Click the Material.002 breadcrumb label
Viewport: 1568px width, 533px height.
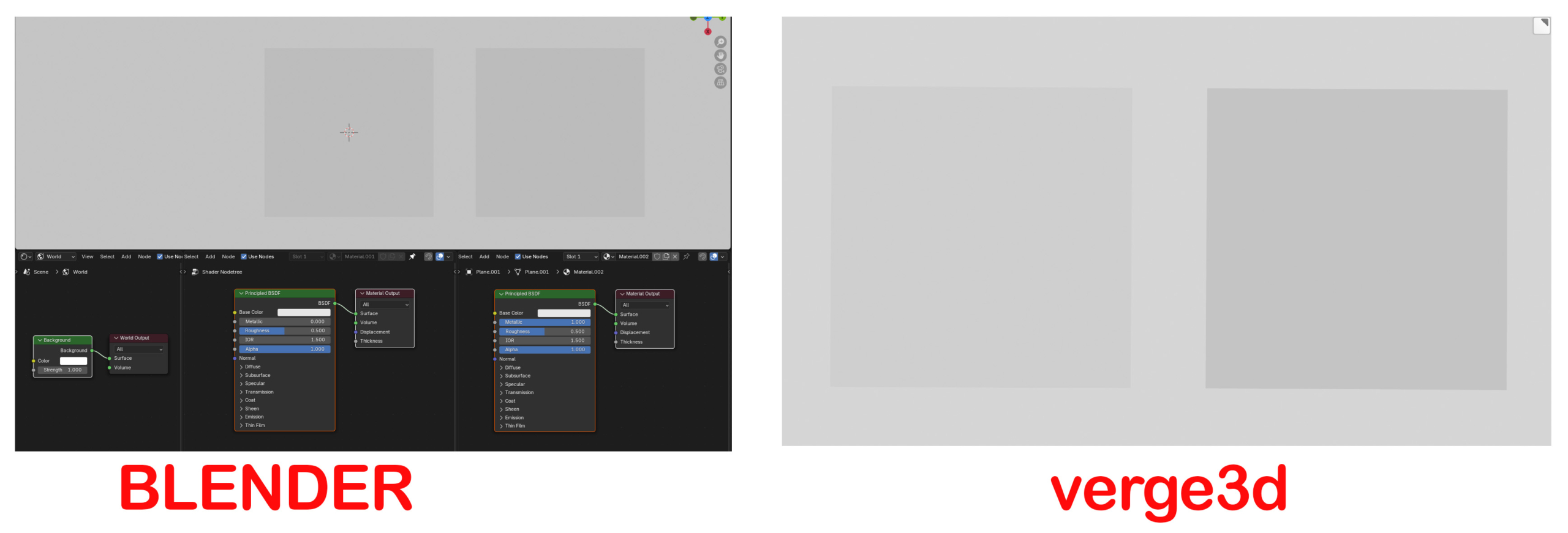click(588, 272)
